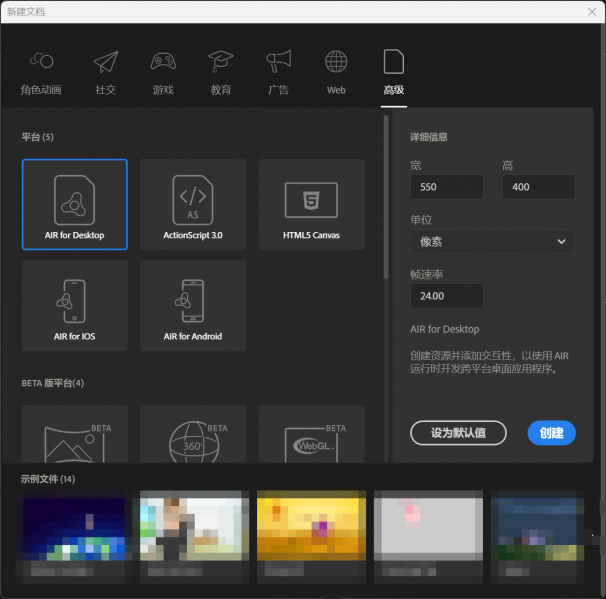Click the 设为默认值 button
Image resolution: width=606 pixels, height=599 pixels.
coord(458,433)
